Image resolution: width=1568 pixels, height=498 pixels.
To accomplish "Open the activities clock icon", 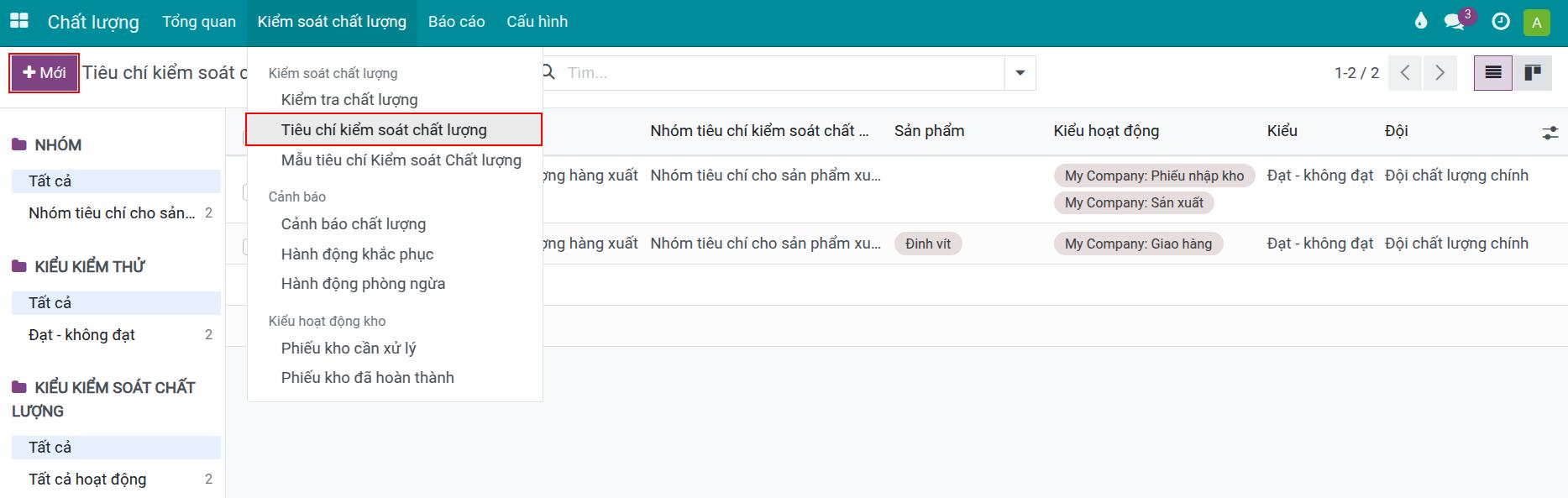I will pos(1501,22).
